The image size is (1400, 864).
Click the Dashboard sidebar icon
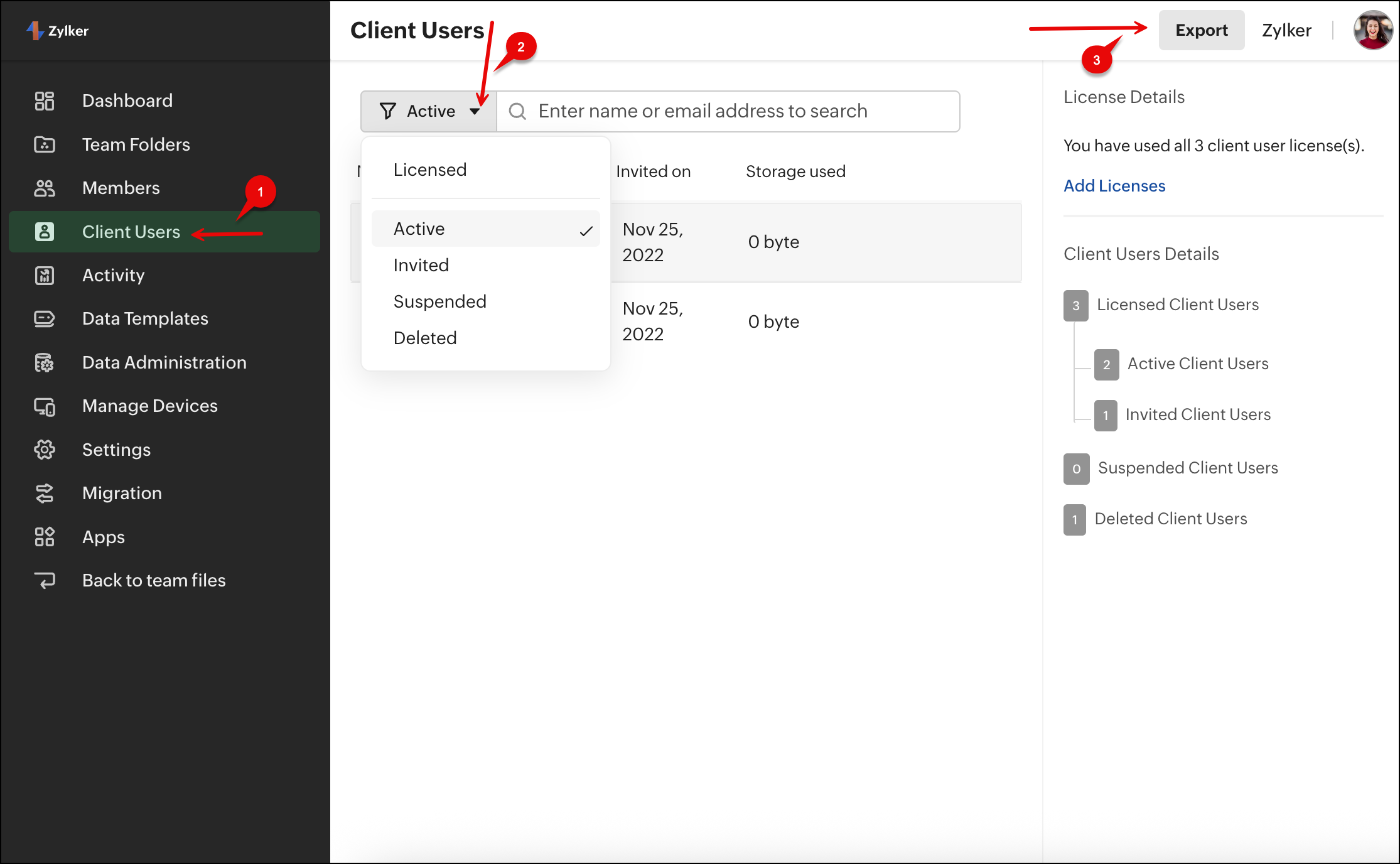45,100
